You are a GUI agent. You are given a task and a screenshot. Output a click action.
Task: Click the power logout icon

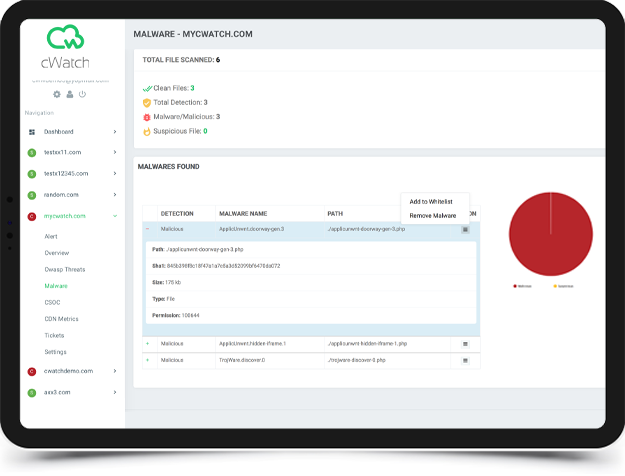tap(82, 94)
